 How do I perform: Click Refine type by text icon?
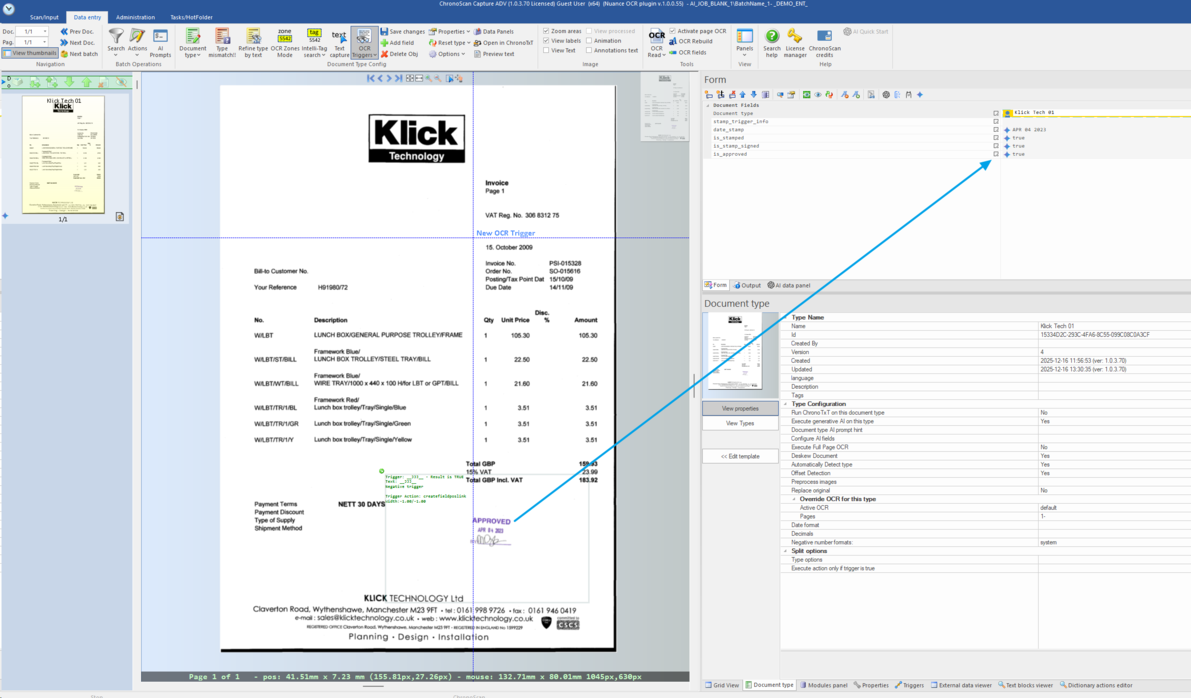(253, 42)
